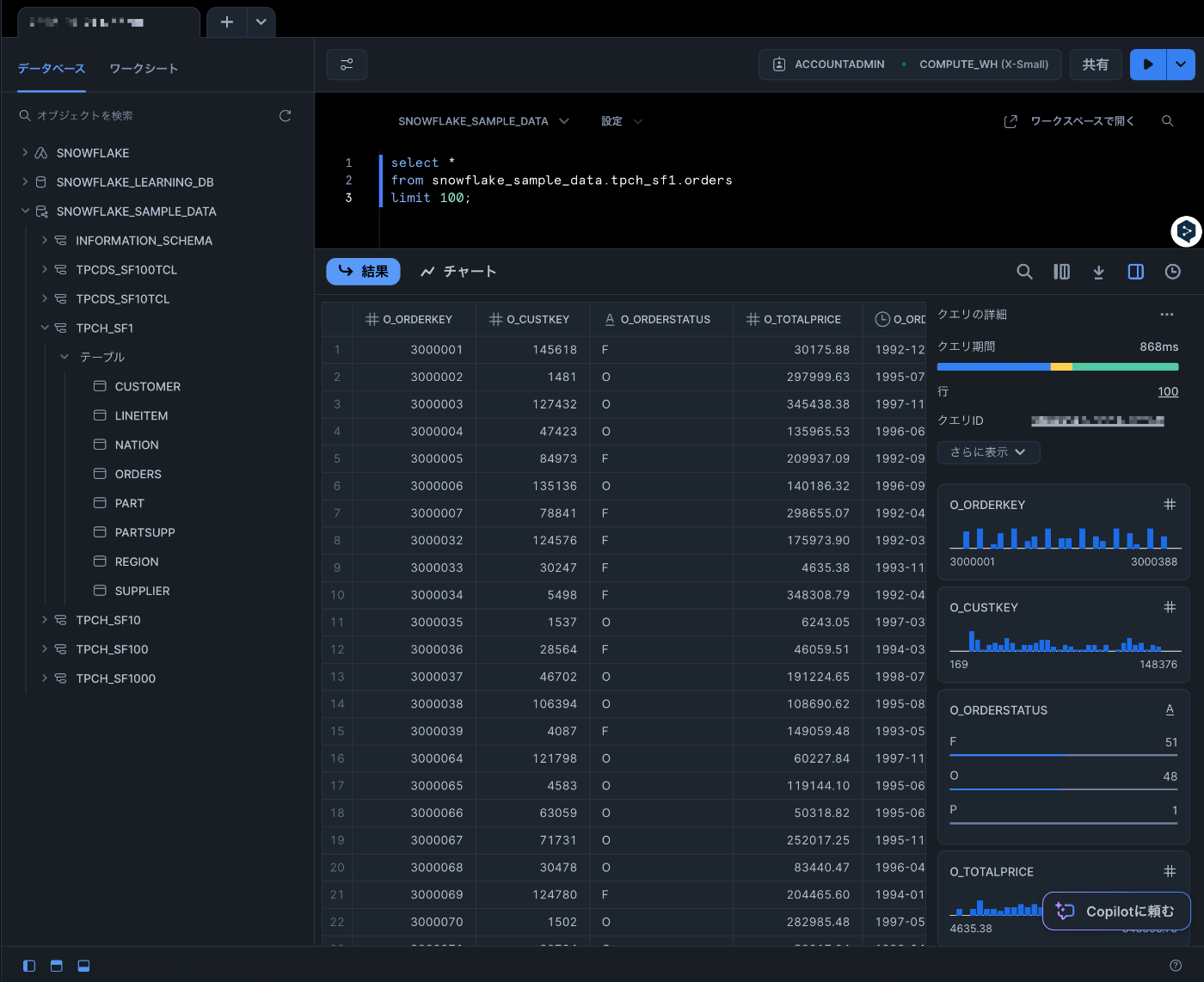Collapse the テーブル folder
This screenshot has width=1204, height=982.
point(64,356)
